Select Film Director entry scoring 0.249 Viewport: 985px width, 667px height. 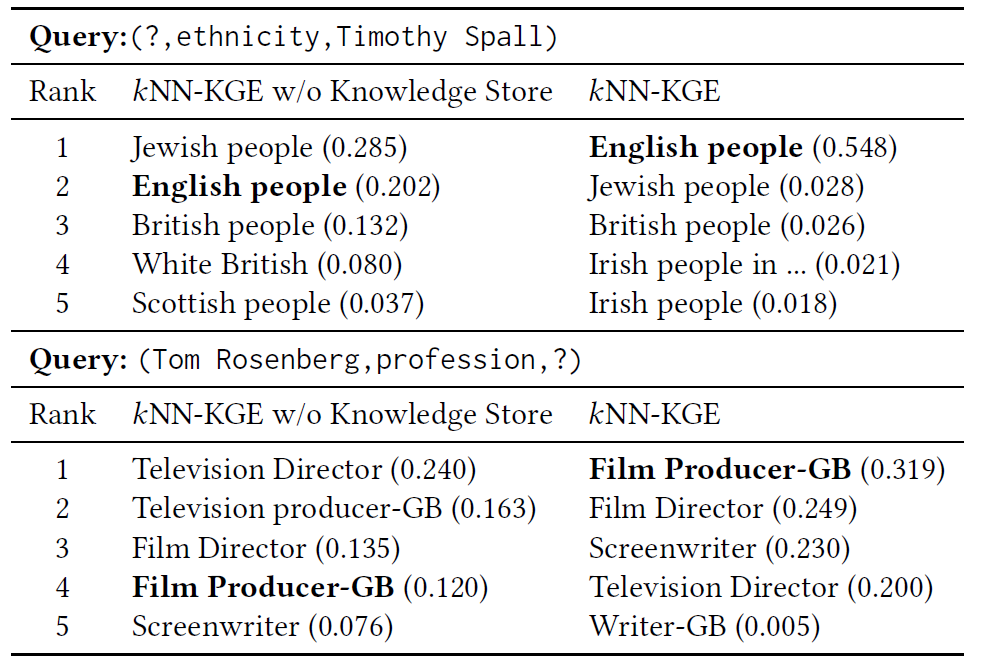(x=722, y=509)
